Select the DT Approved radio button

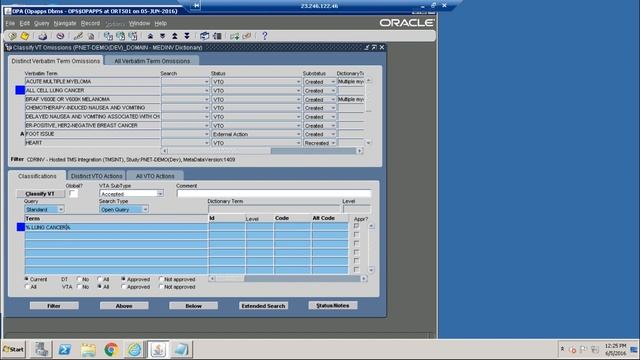(124, 279)
